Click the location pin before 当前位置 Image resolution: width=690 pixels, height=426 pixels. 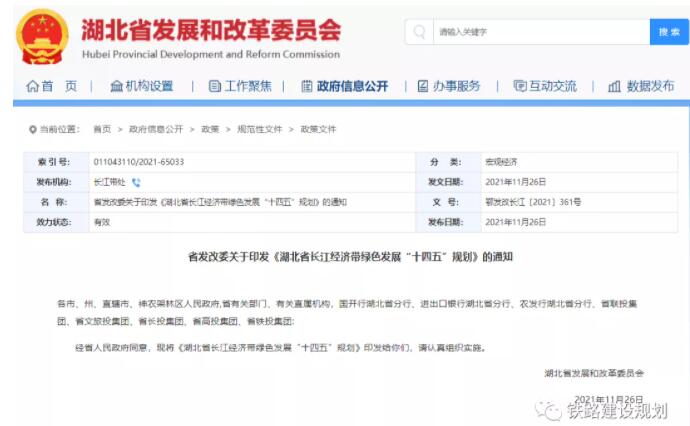click(32, 130)
